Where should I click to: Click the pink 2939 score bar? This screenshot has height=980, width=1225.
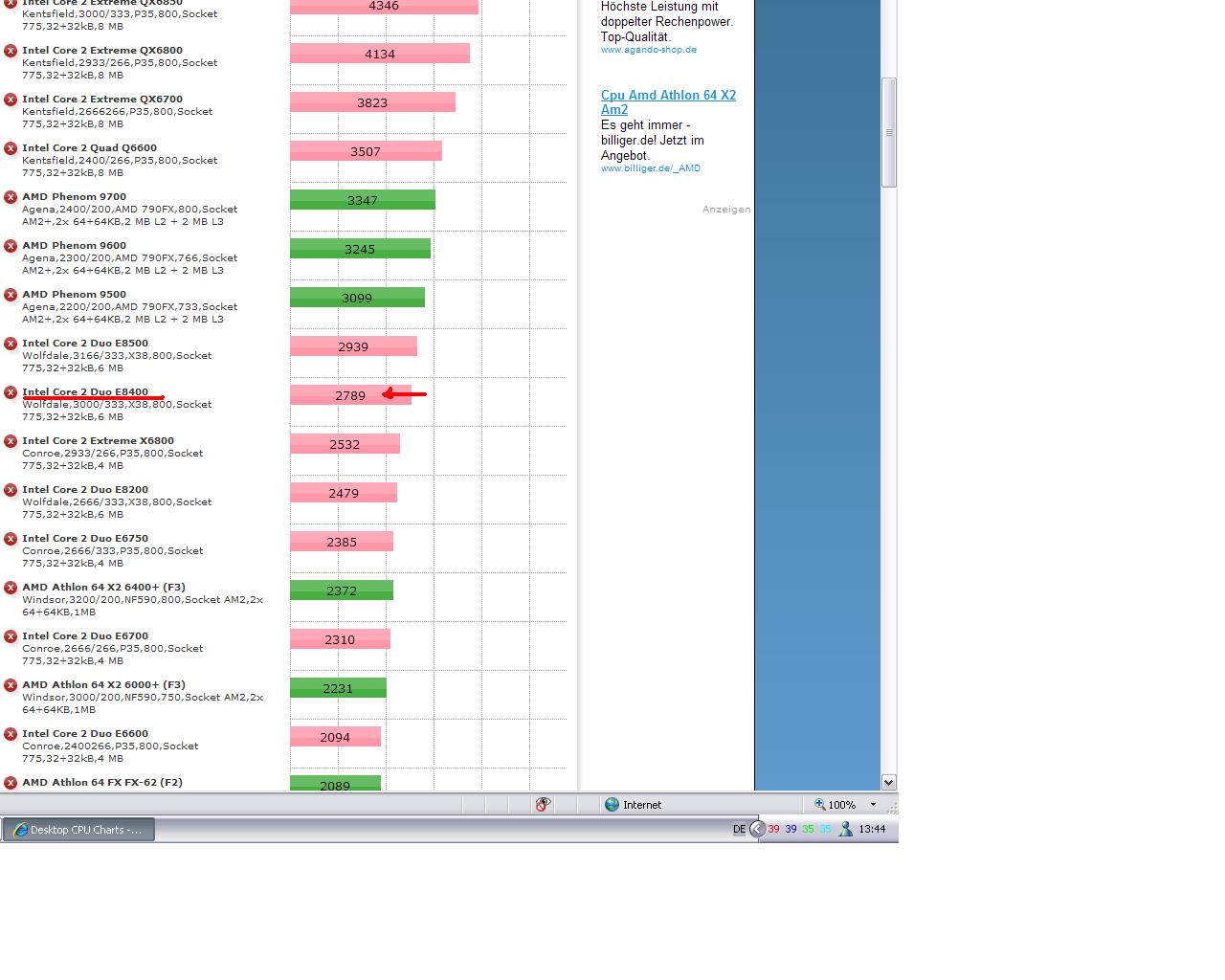click(353, 346)
